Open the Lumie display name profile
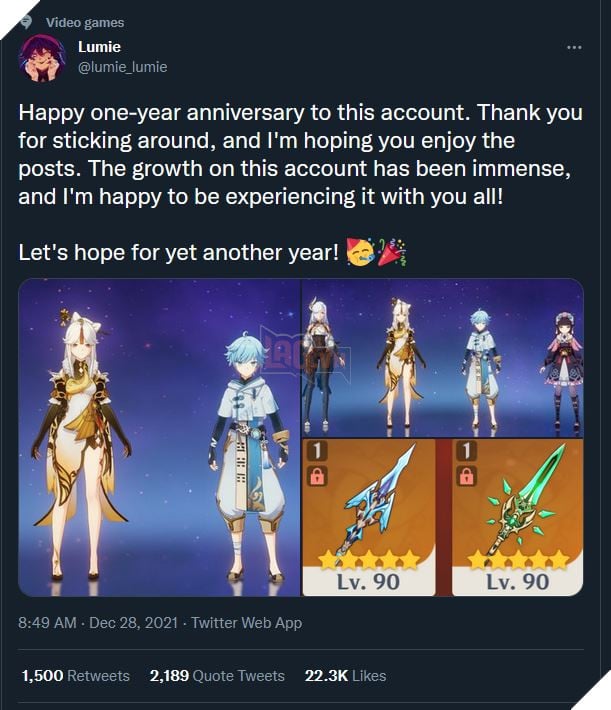This screenshot has height=710, width=611. pos(99,47)
